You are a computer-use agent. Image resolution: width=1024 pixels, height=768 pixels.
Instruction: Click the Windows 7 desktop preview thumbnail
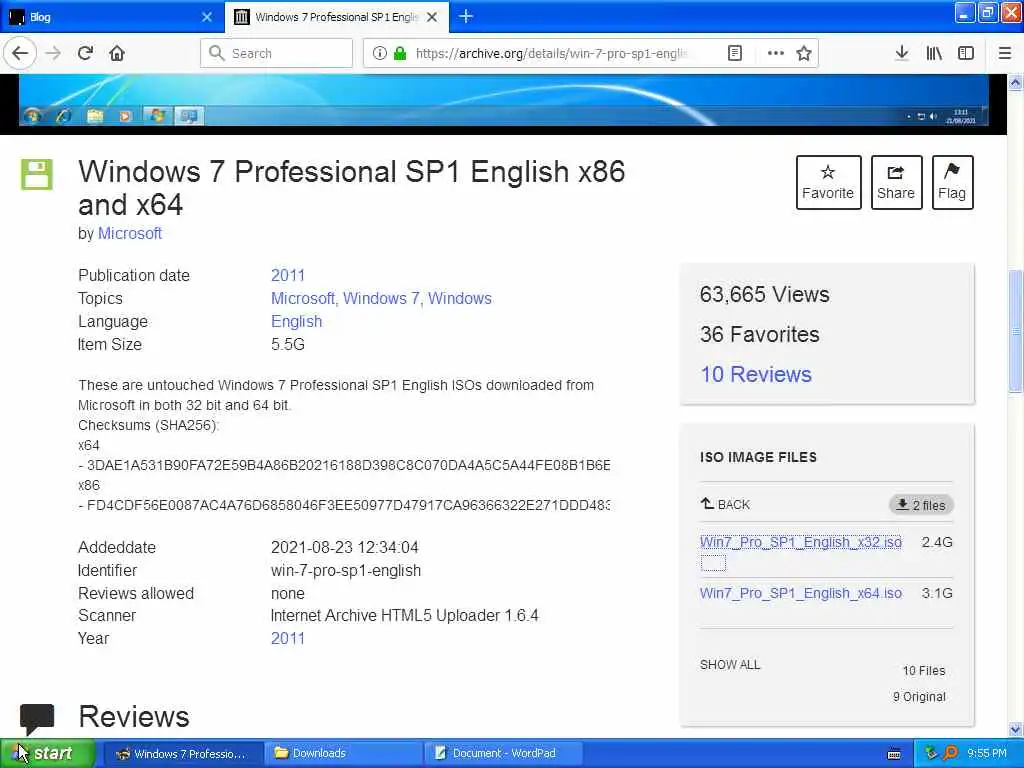point(503,100)
